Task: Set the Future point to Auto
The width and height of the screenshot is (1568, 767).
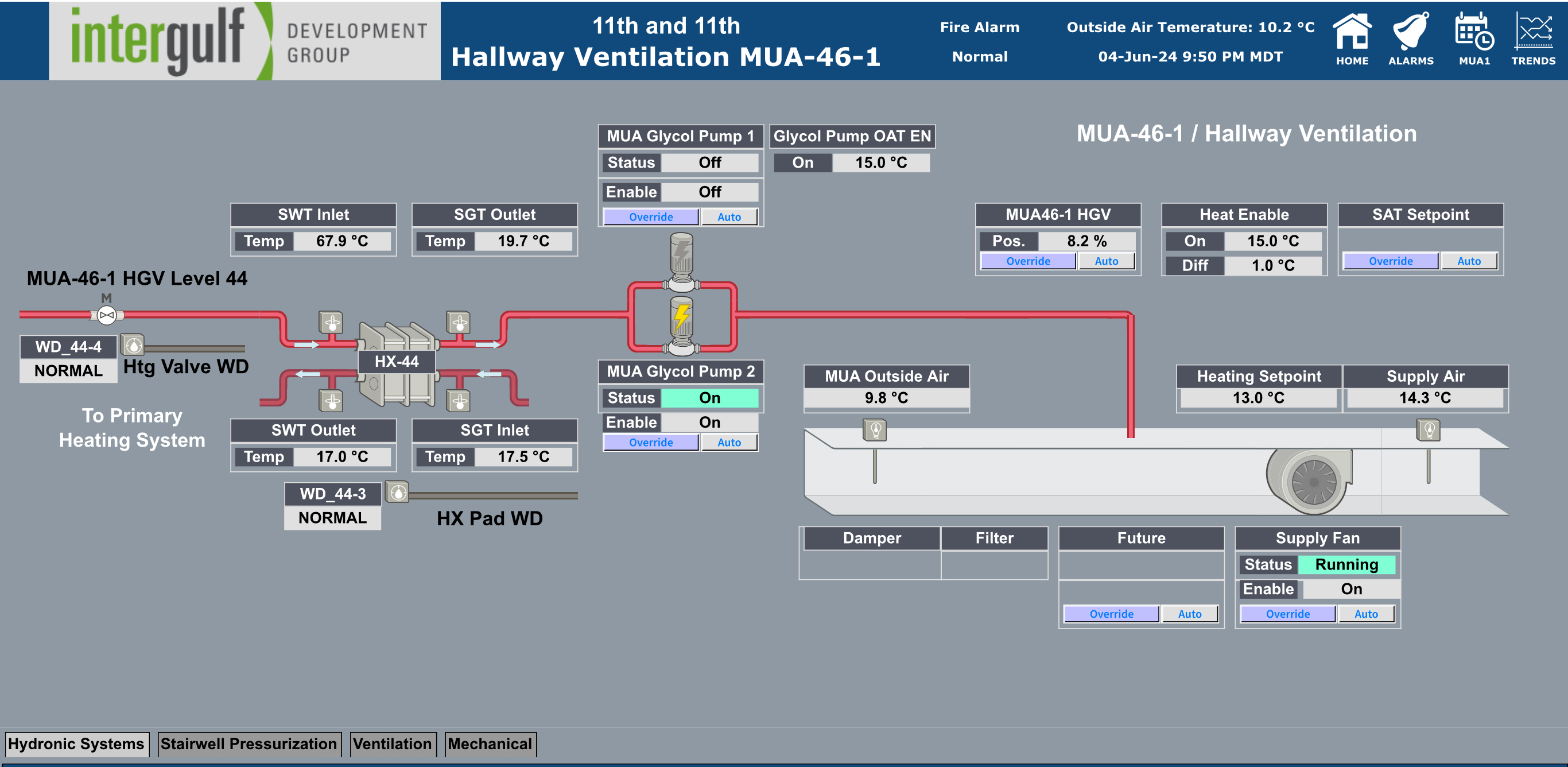Action: pyautogui.click(x=1189, y=614)
